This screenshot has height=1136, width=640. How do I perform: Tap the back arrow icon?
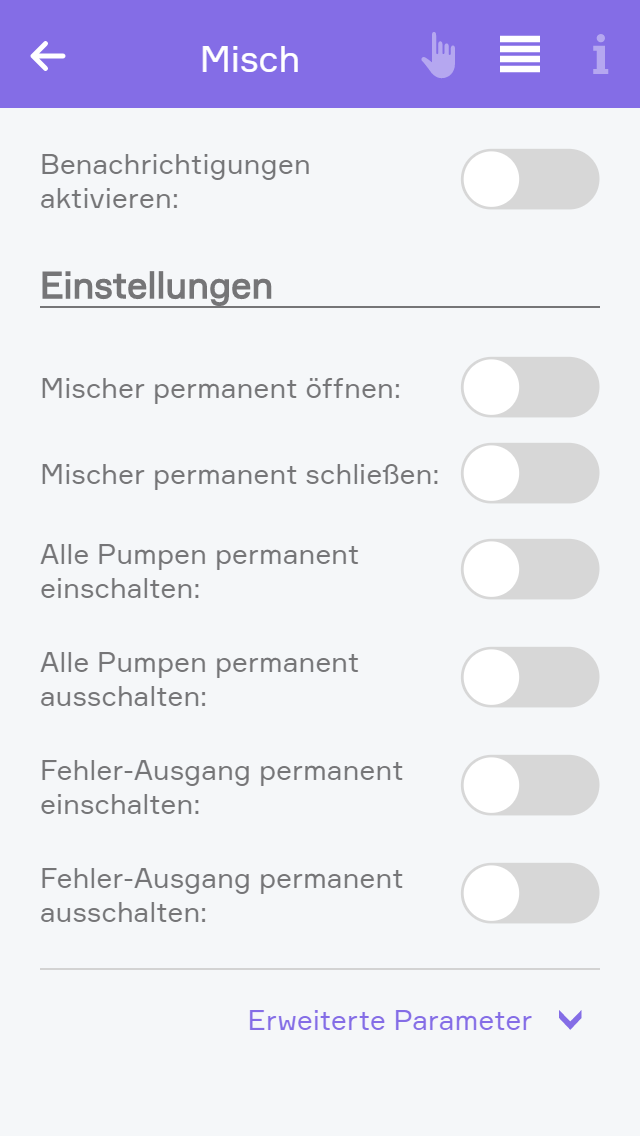click(x=48, y=56)
